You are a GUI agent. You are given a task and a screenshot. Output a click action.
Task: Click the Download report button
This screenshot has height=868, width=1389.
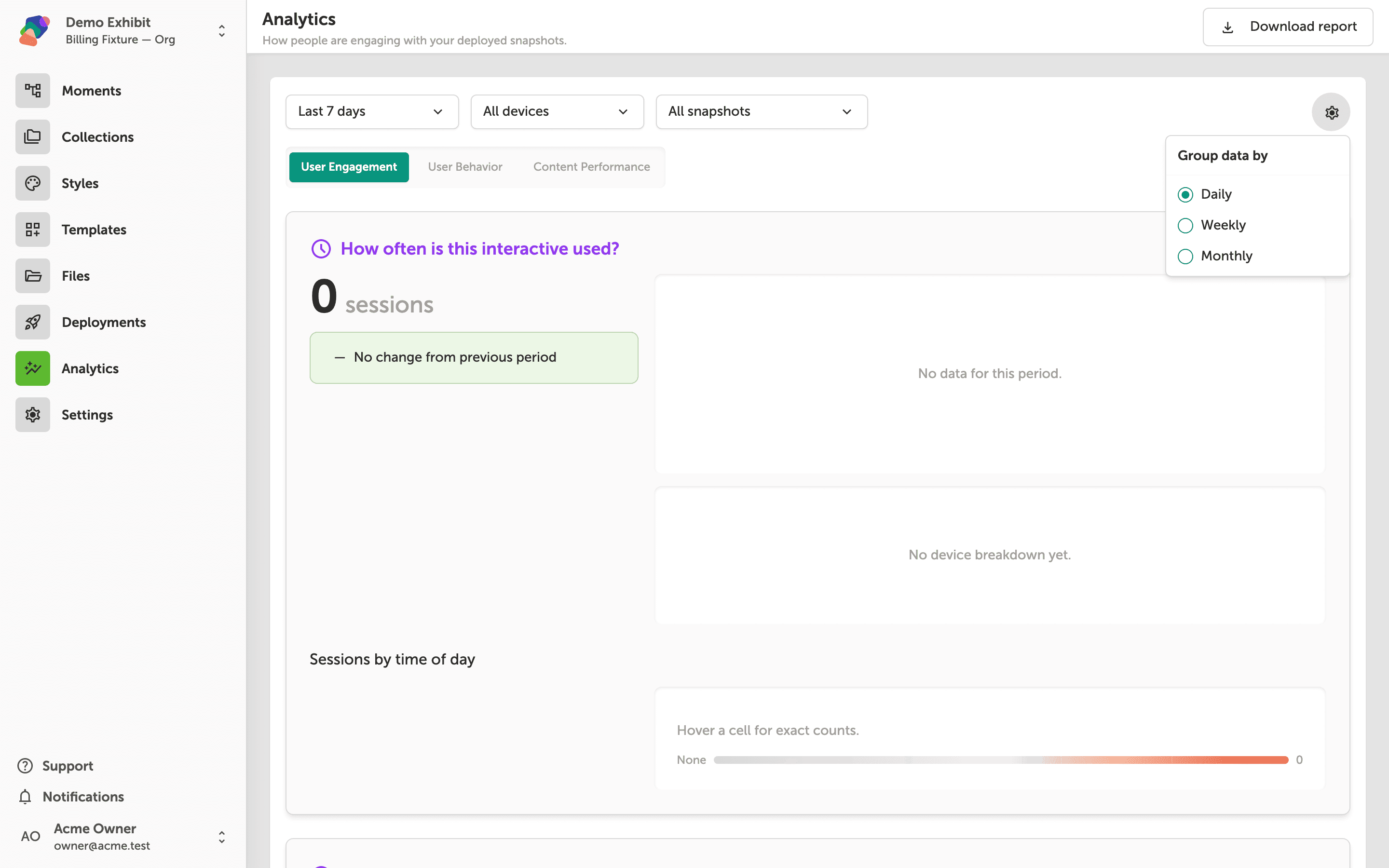point(1287,27)
